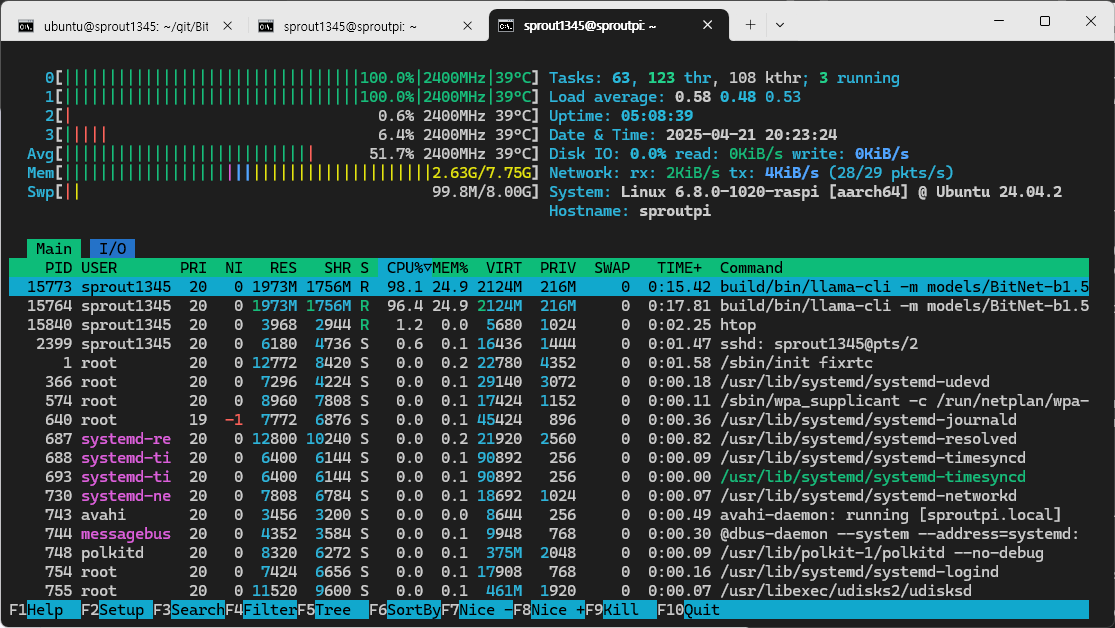The image size is (1115, 628).
Task: Click the Avg CPU meter bar
Action: coord(283,154)
